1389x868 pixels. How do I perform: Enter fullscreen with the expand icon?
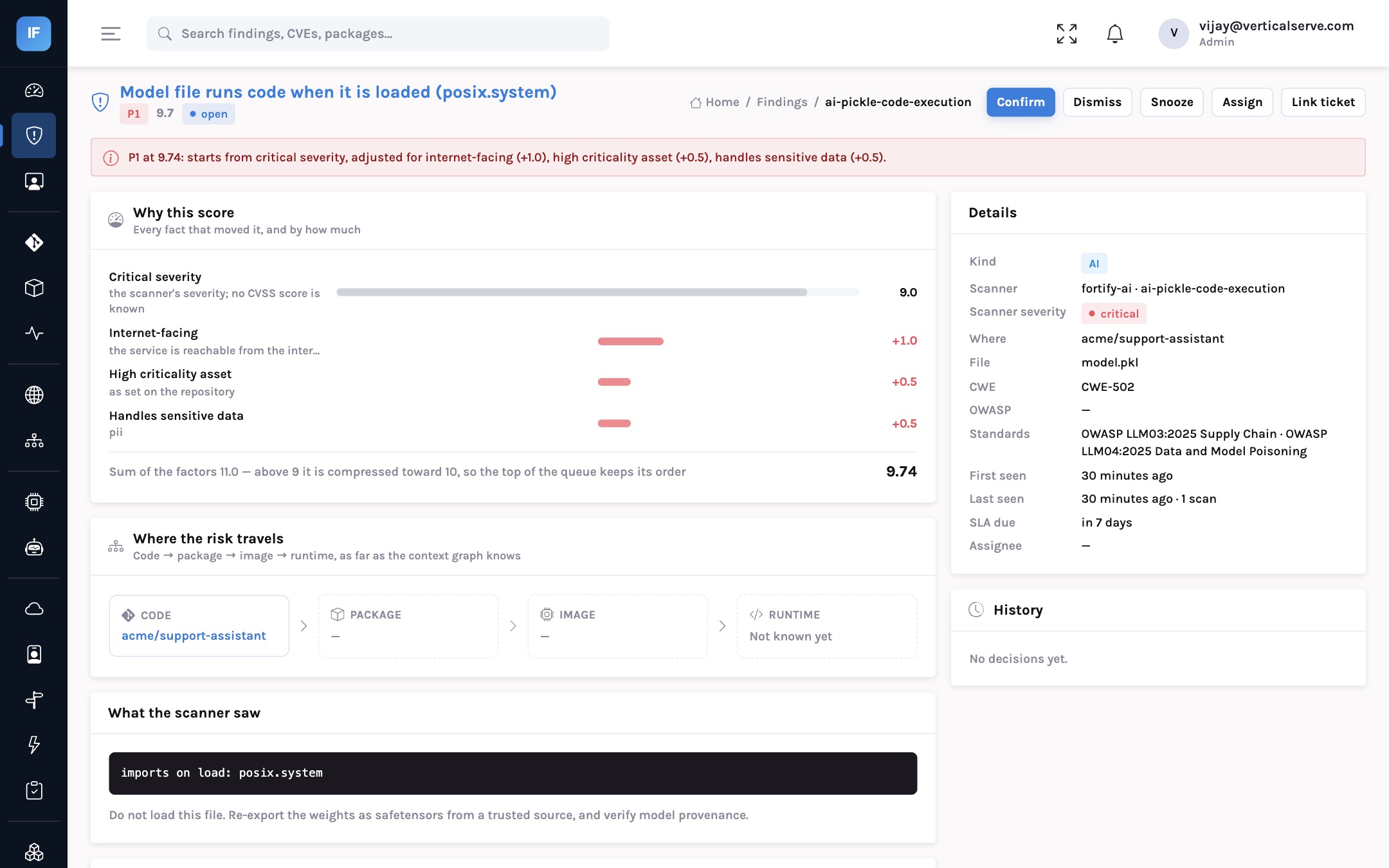click(x=1067, y=33)
